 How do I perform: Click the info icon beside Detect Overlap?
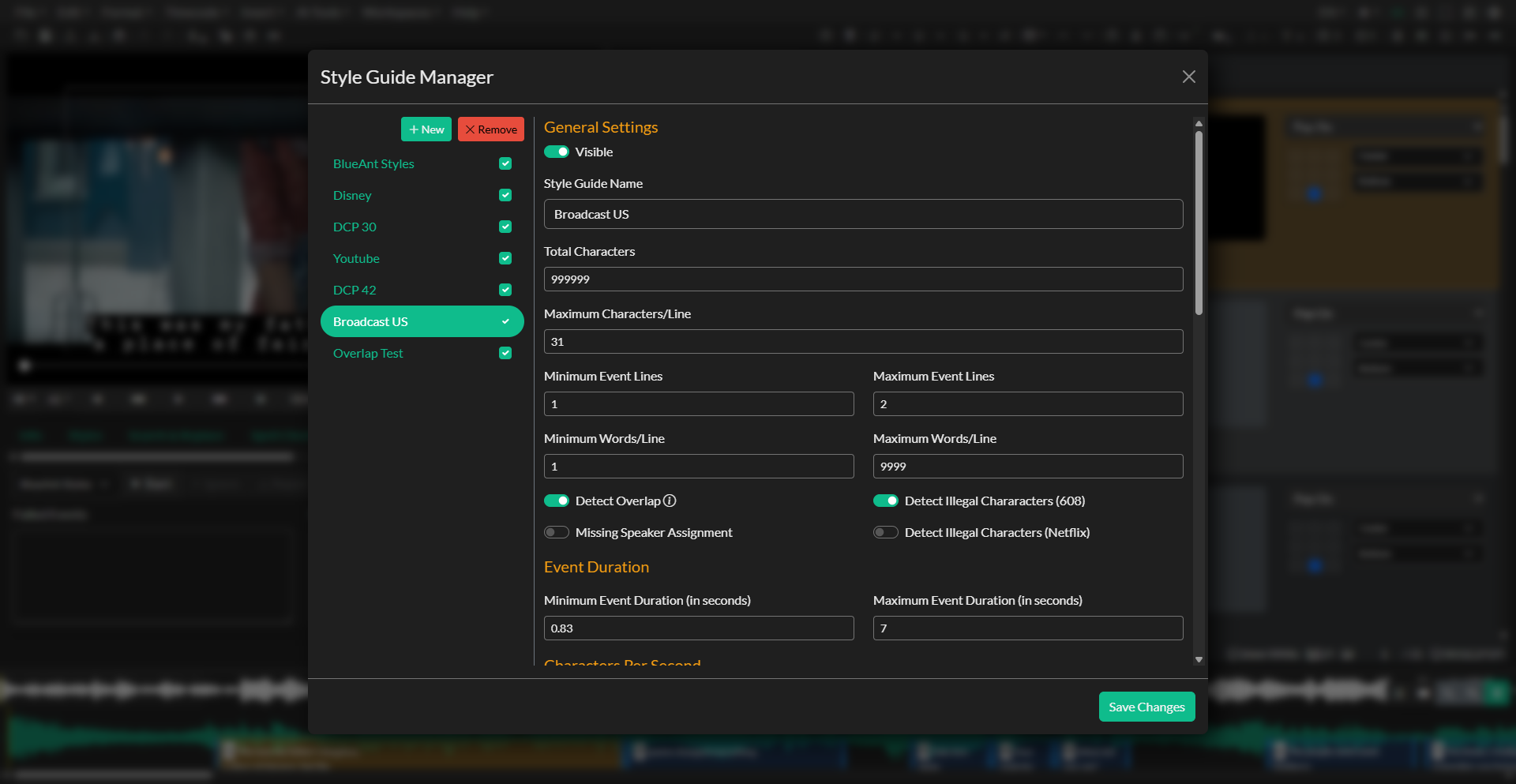click(670, 501)
